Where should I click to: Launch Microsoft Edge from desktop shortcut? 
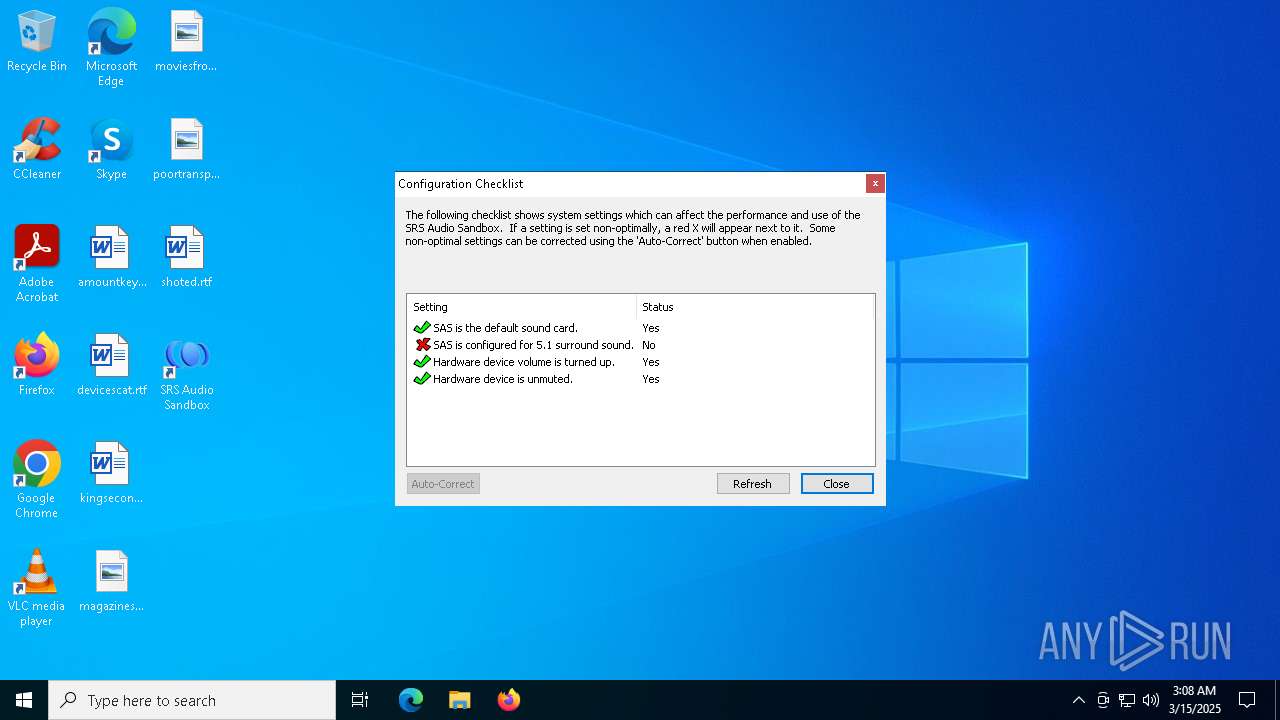[x=111, y=48]
